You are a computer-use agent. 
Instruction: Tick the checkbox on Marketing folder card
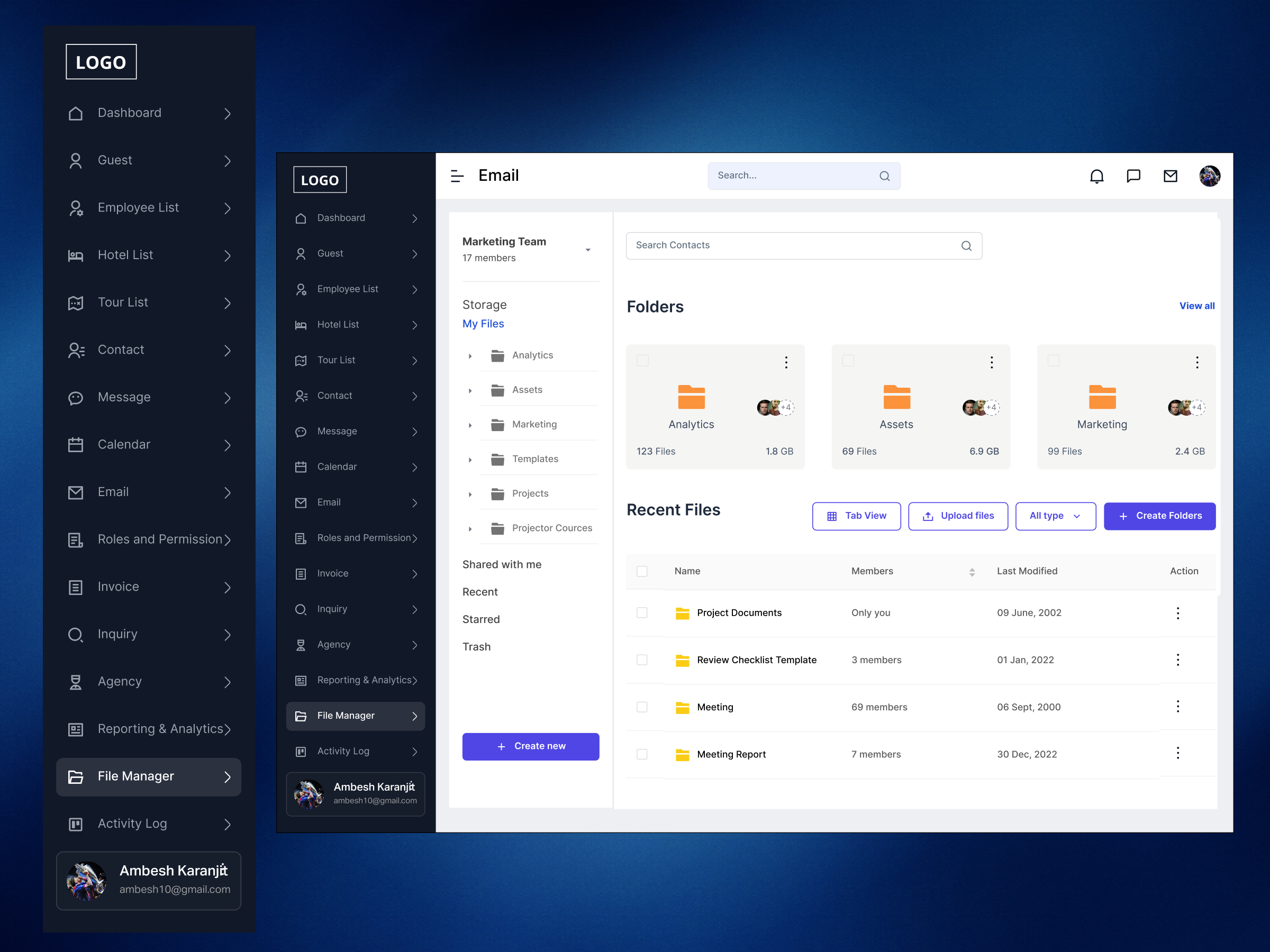click(x=1054, y=360)
